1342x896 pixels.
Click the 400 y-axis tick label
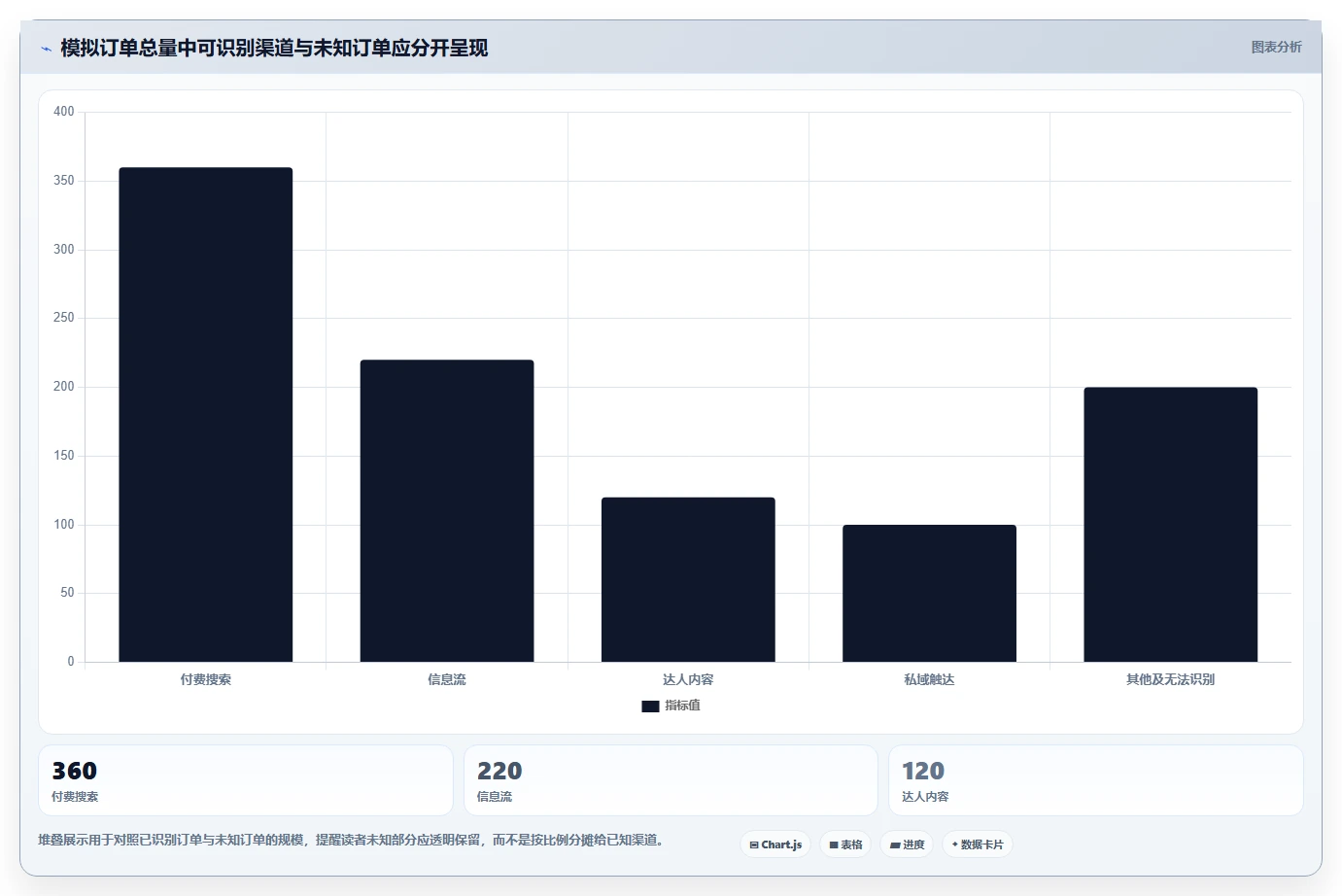(x=64, y=112)
